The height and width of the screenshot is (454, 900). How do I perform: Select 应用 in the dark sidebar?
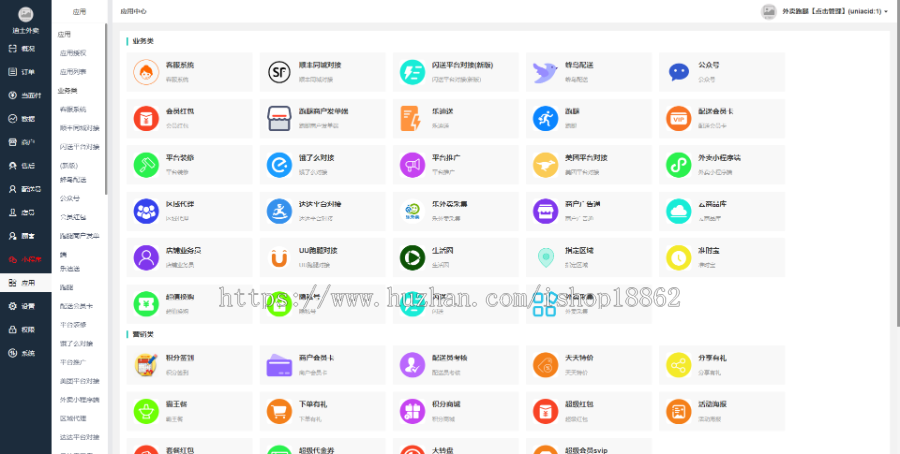(25, 282)
